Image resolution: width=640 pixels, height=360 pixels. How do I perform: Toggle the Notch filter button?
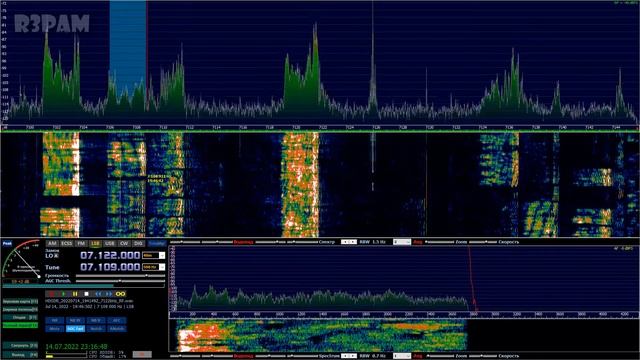pyautogui.click(x=96, y=329)
